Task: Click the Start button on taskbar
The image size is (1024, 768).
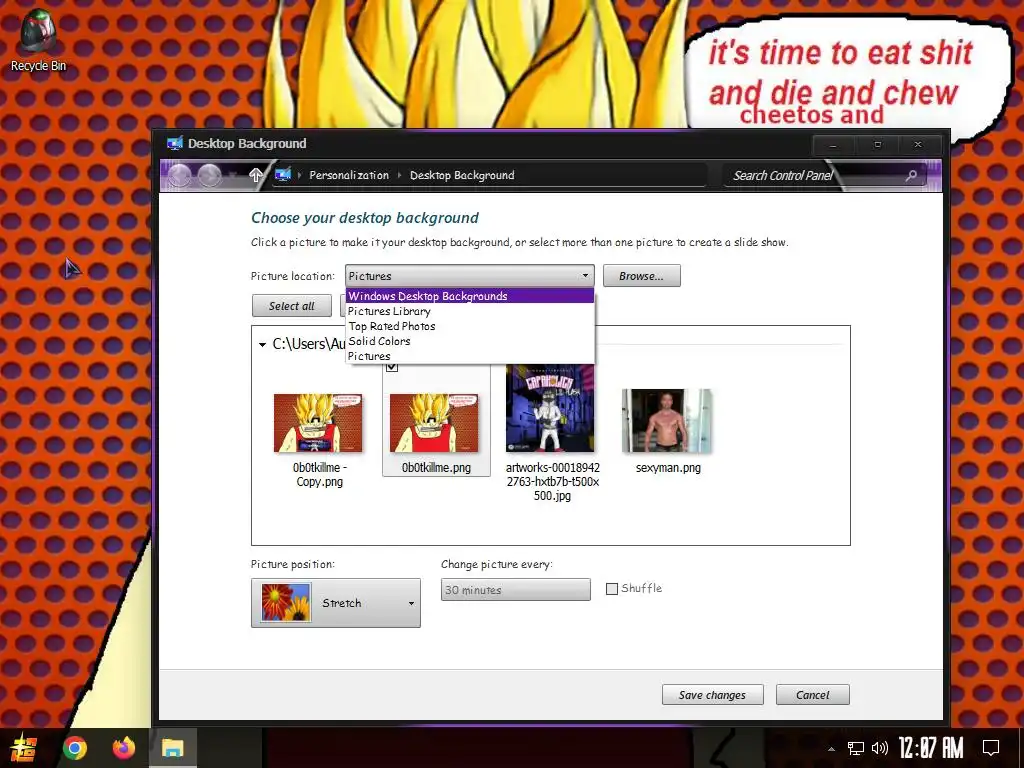Action: [23, 748]
